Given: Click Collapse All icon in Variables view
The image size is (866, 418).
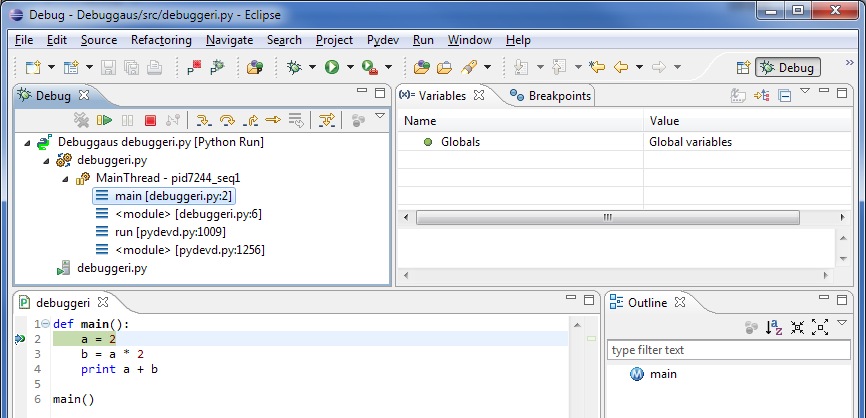Looking at the screenshot, I should pos(784,96).
